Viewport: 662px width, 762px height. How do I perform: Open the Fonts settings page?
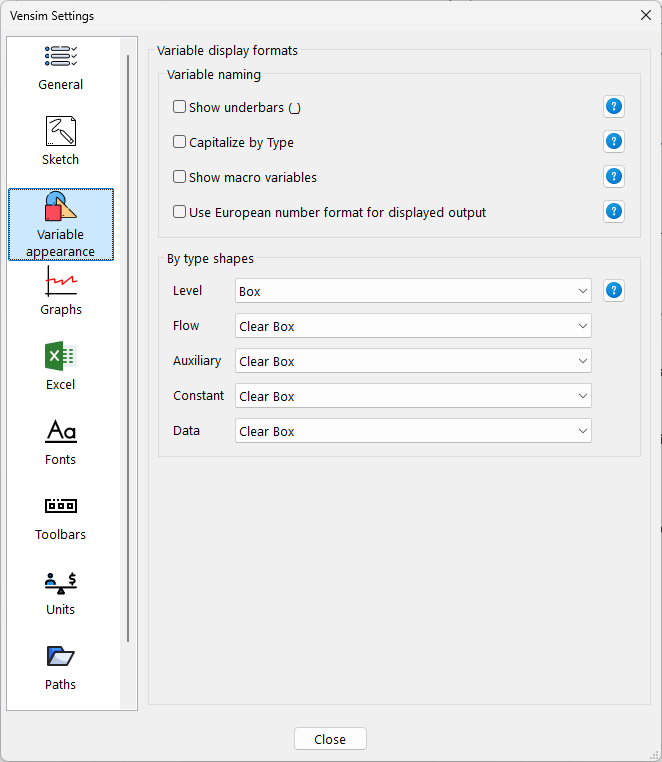(61, 442)
